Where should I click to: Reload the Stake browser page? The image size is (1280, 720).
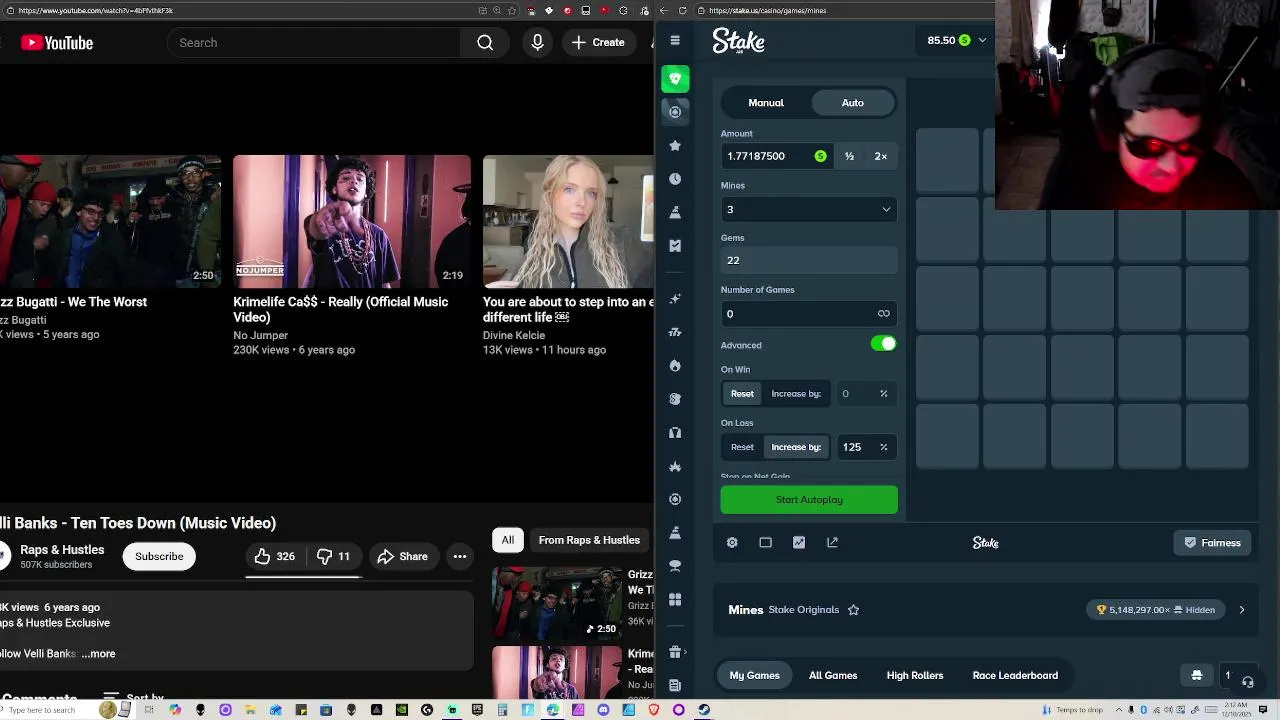click(683, 10)
